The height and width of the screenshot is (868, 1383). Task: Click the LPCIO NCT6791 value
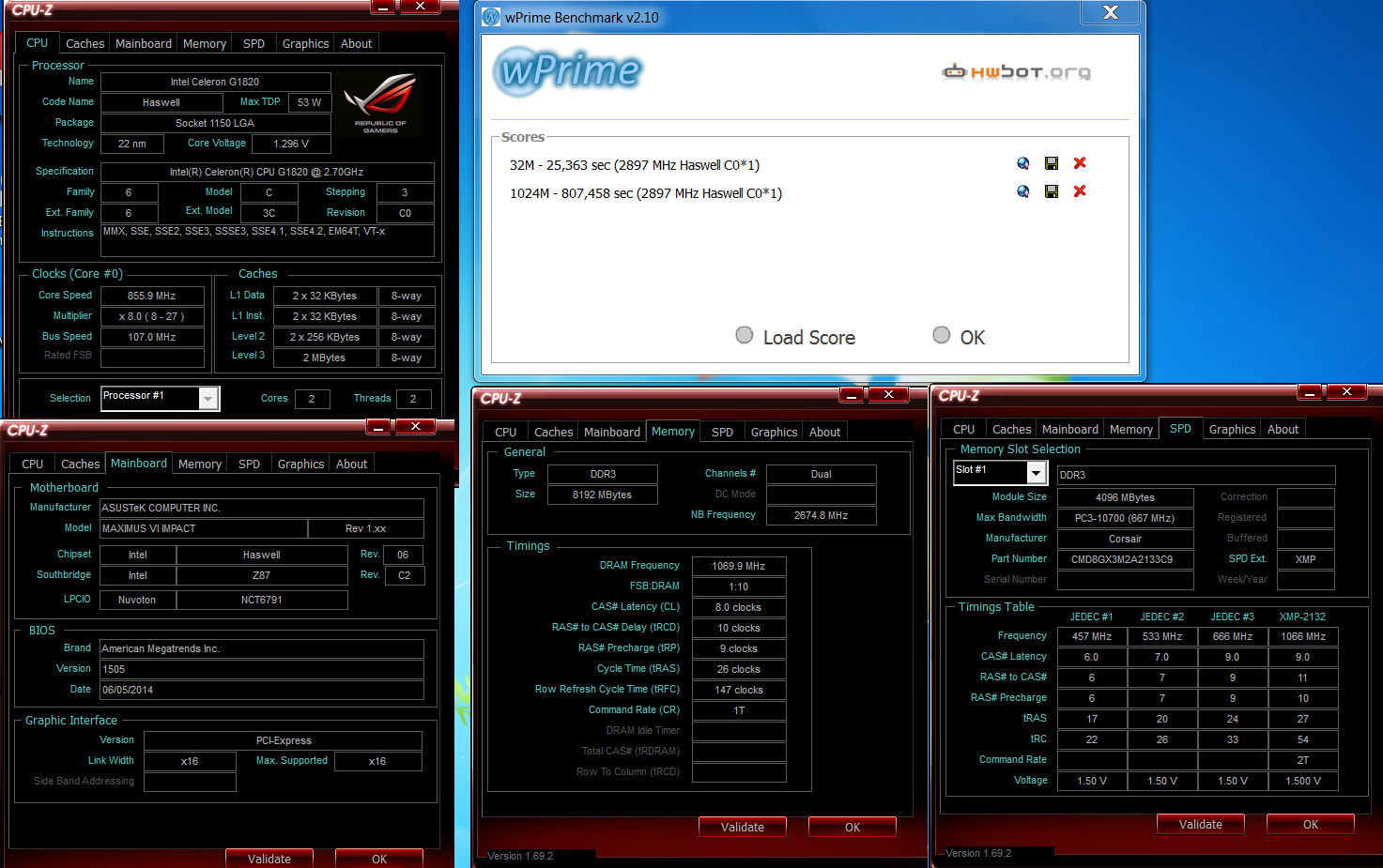[x=262, y=601]
